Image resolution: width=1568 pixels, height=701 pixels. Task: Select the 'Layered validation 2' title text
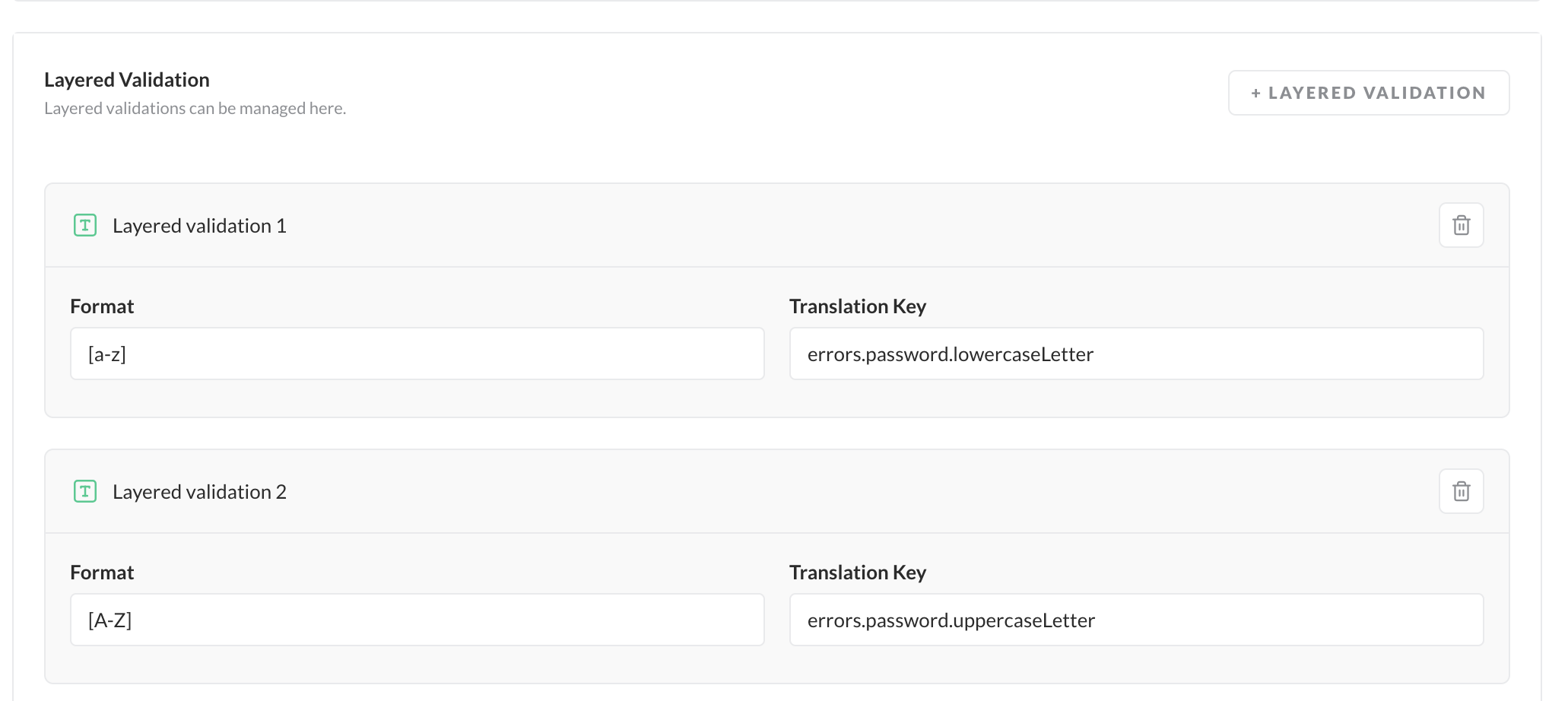[x=199, y=492]
